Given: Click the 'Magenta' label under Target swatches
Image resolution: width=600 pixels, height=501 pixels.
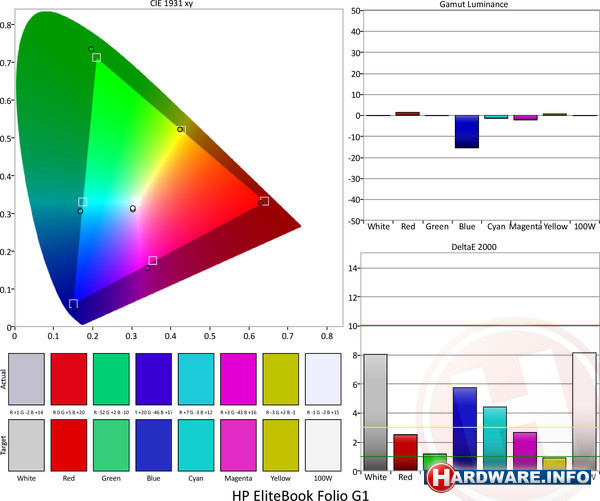Looking at the screenshot, I should 238,479.
